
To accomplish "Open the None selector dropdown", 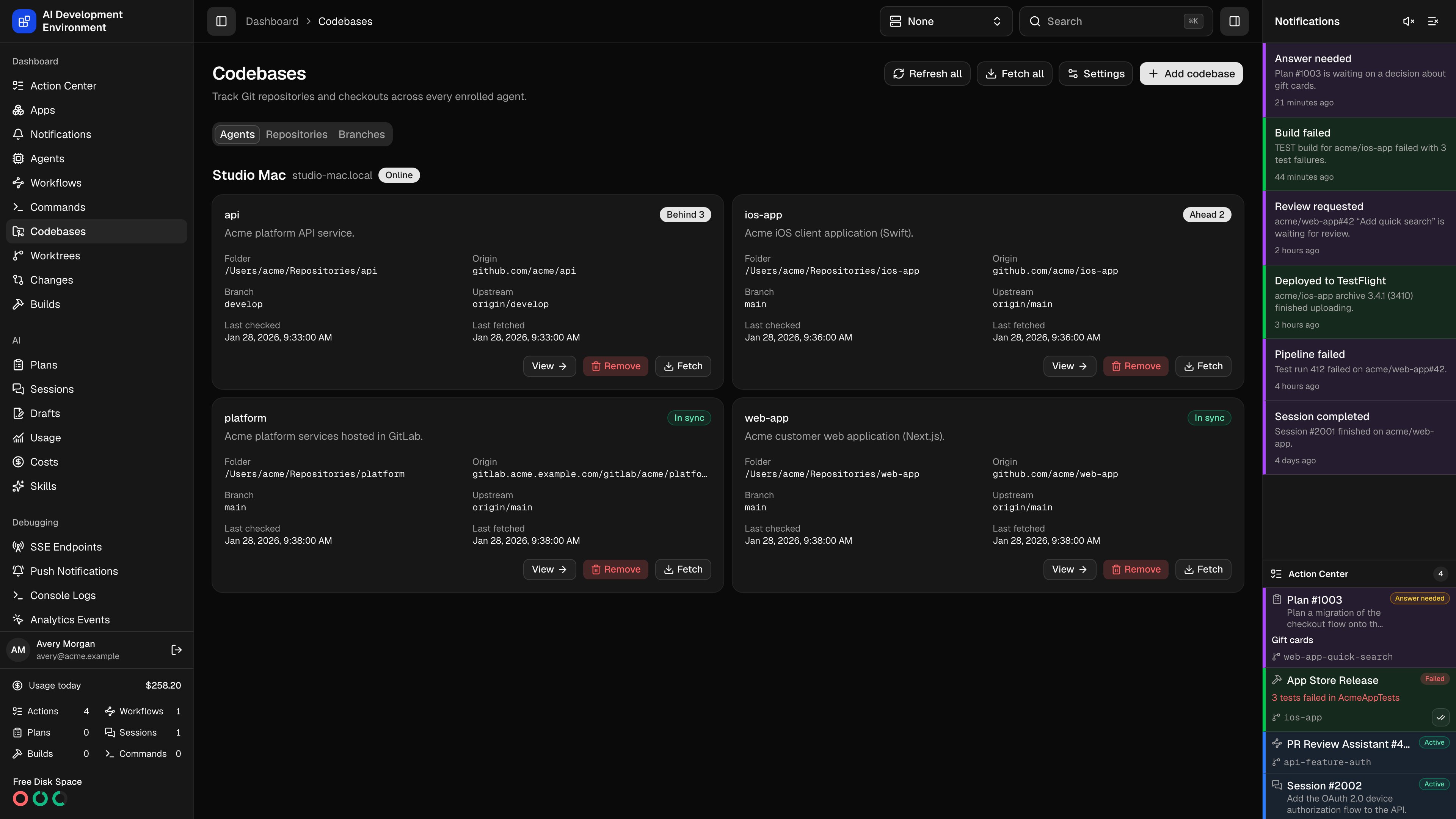I will click(x=946, y=22).
